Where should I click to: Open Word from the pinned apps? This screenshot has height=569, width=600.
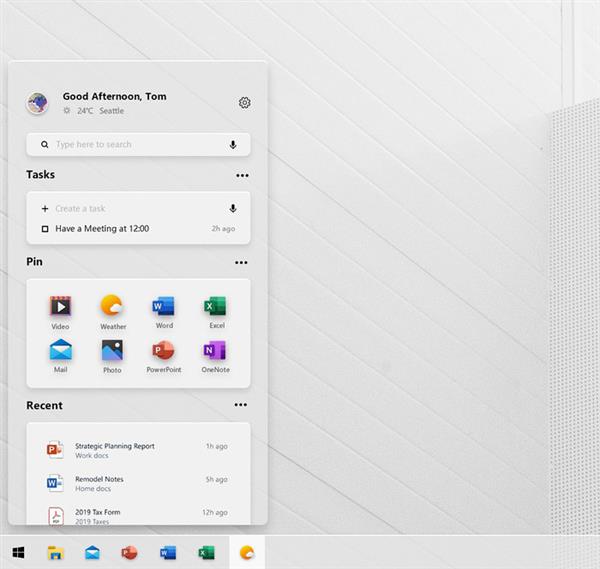pyautogui.click(x=164, y=306)
